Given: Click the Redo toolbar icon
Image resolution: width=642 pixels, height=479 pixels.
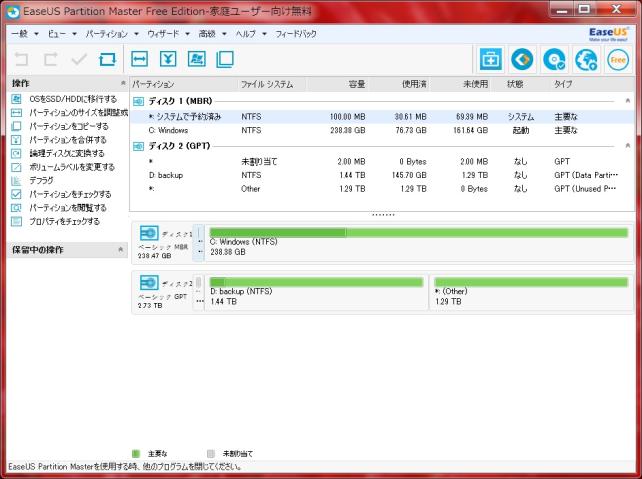Looking at the screenshot, I should tap(50, 60).
